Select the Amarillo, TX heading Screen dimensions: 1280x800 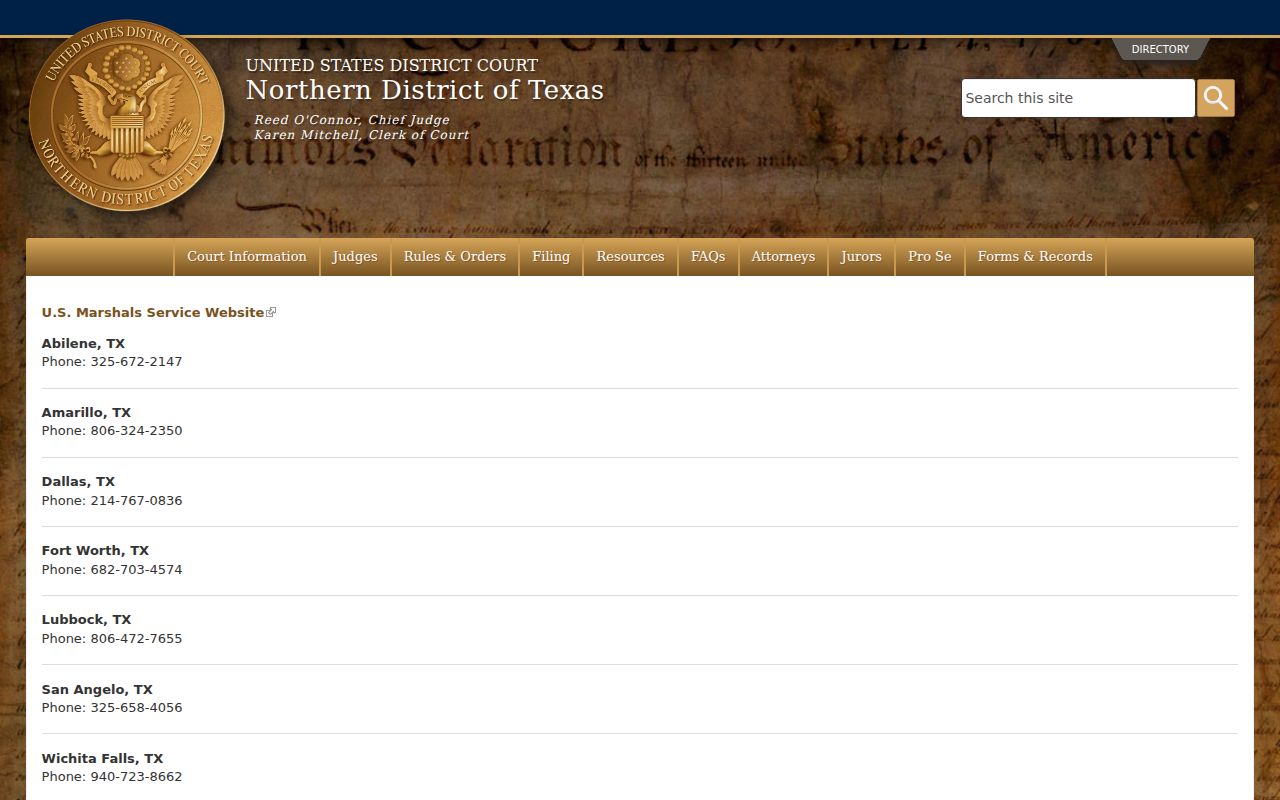86,413
